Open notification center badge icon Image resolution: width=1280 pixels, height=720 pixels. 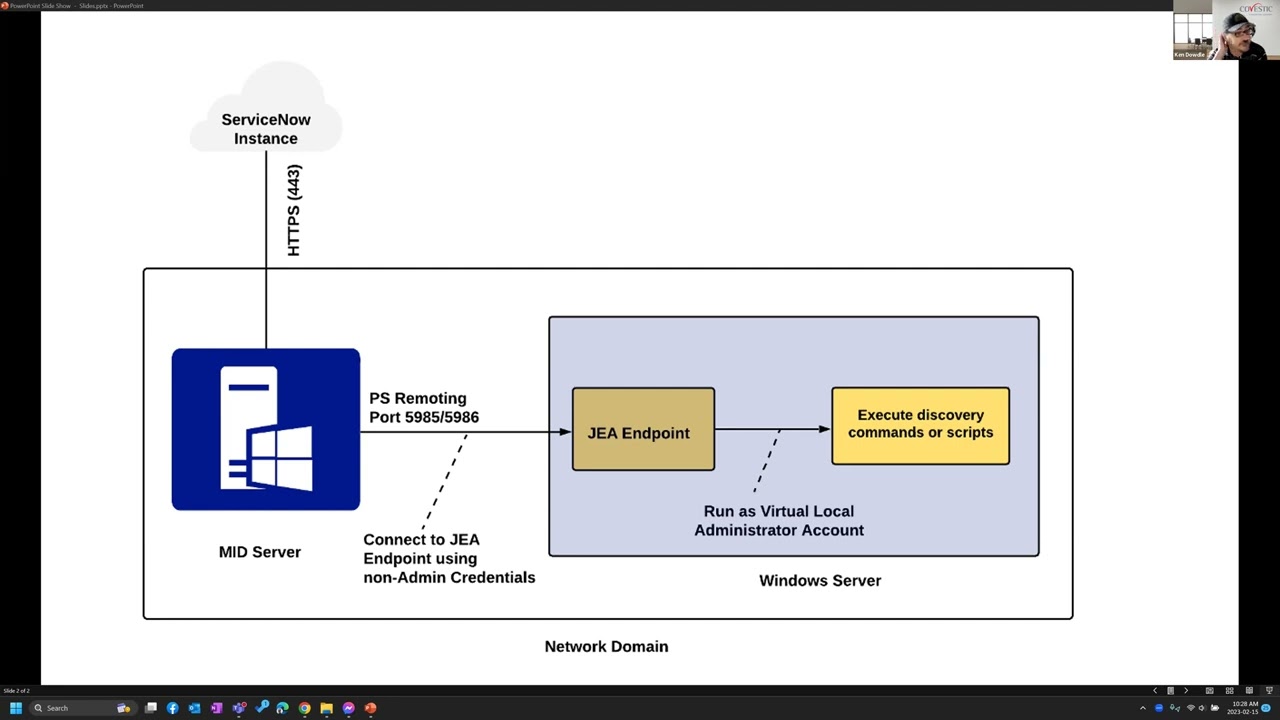[1266, 708]
